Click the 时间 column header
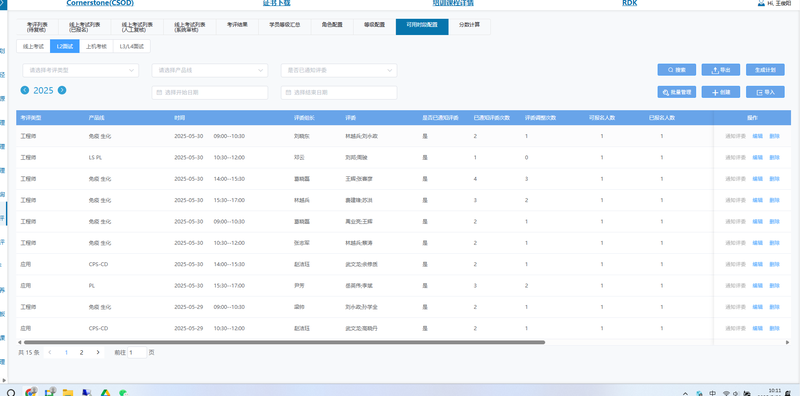The height and width of the screenshot is (396, 800). click(180, 118)
